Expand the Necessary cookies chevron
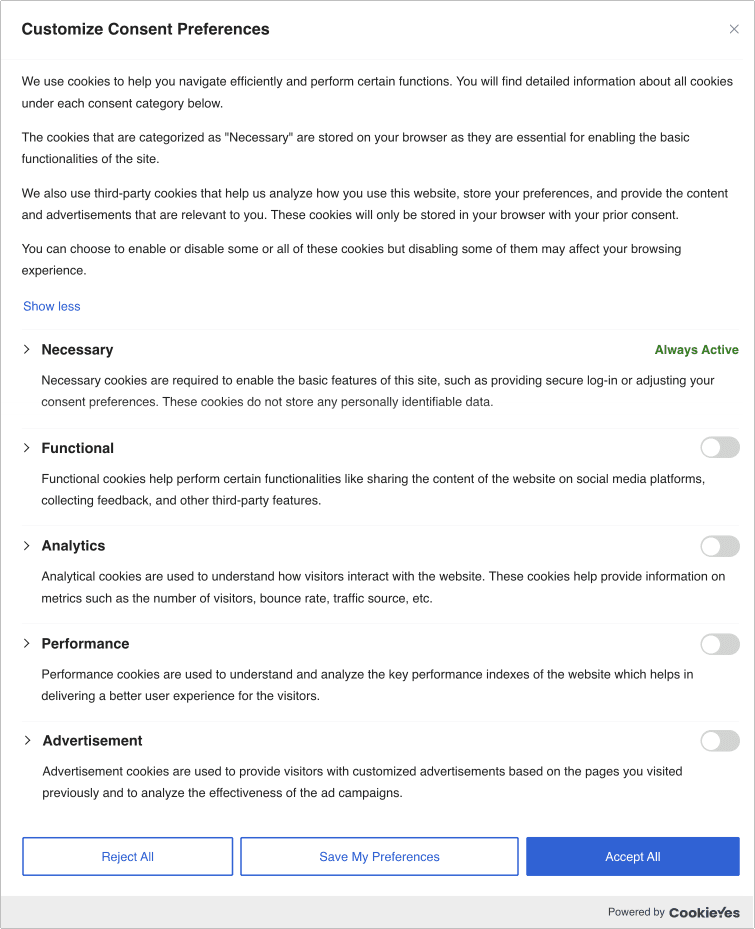The width and height of the screenshot is (755, 929). [26, 350]
